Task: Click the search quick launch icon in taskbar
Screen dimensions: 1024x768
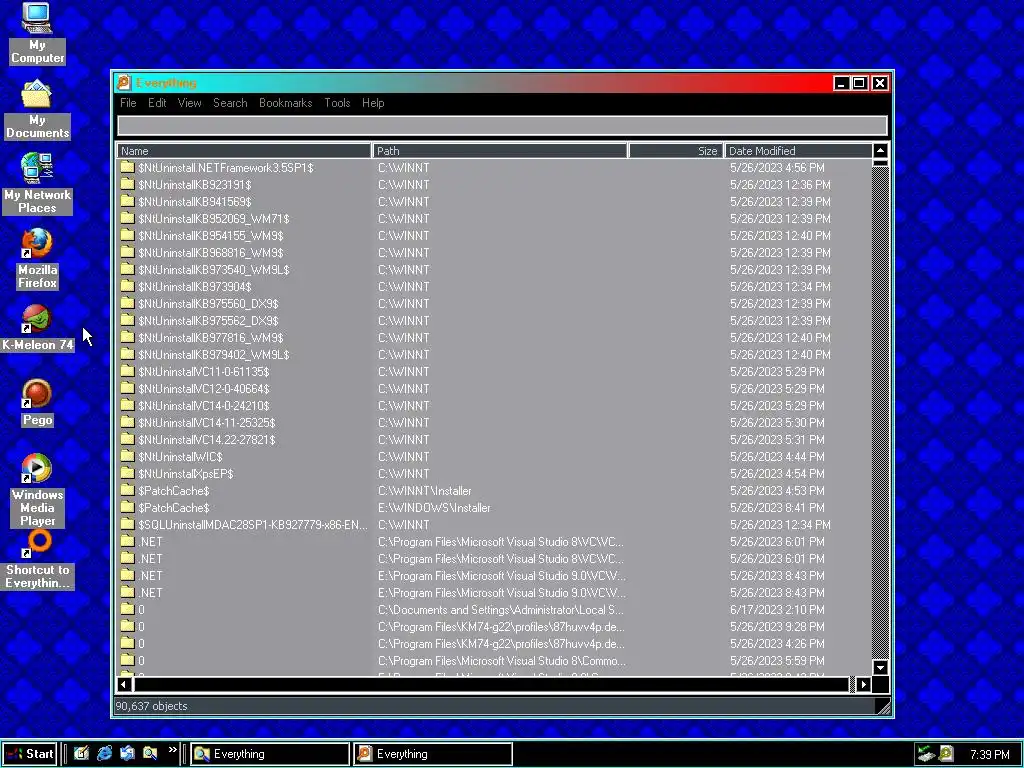Action: tap(150, 753)
